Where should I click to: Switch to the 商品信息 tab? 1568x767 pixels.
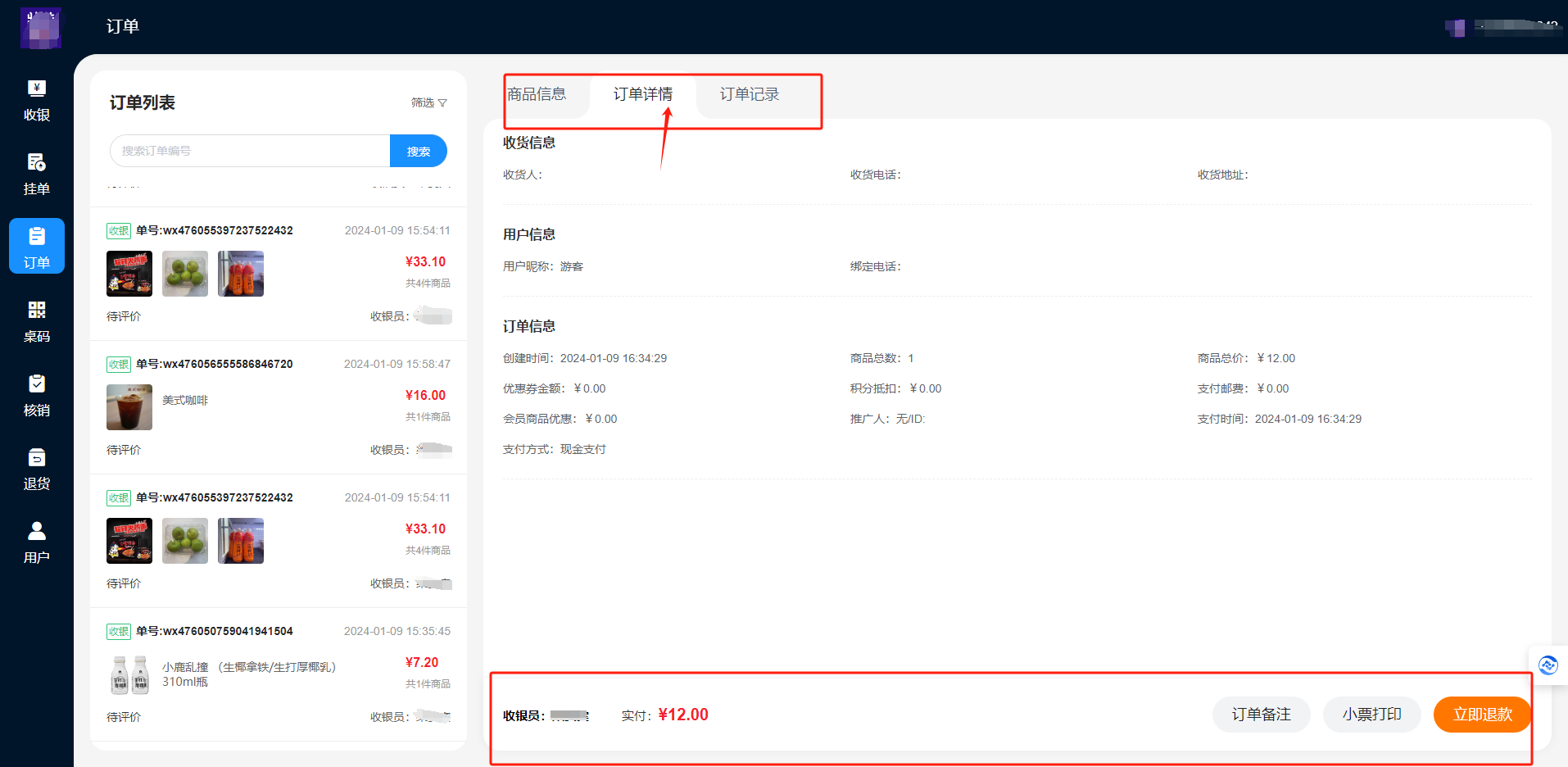coord(537,94)
